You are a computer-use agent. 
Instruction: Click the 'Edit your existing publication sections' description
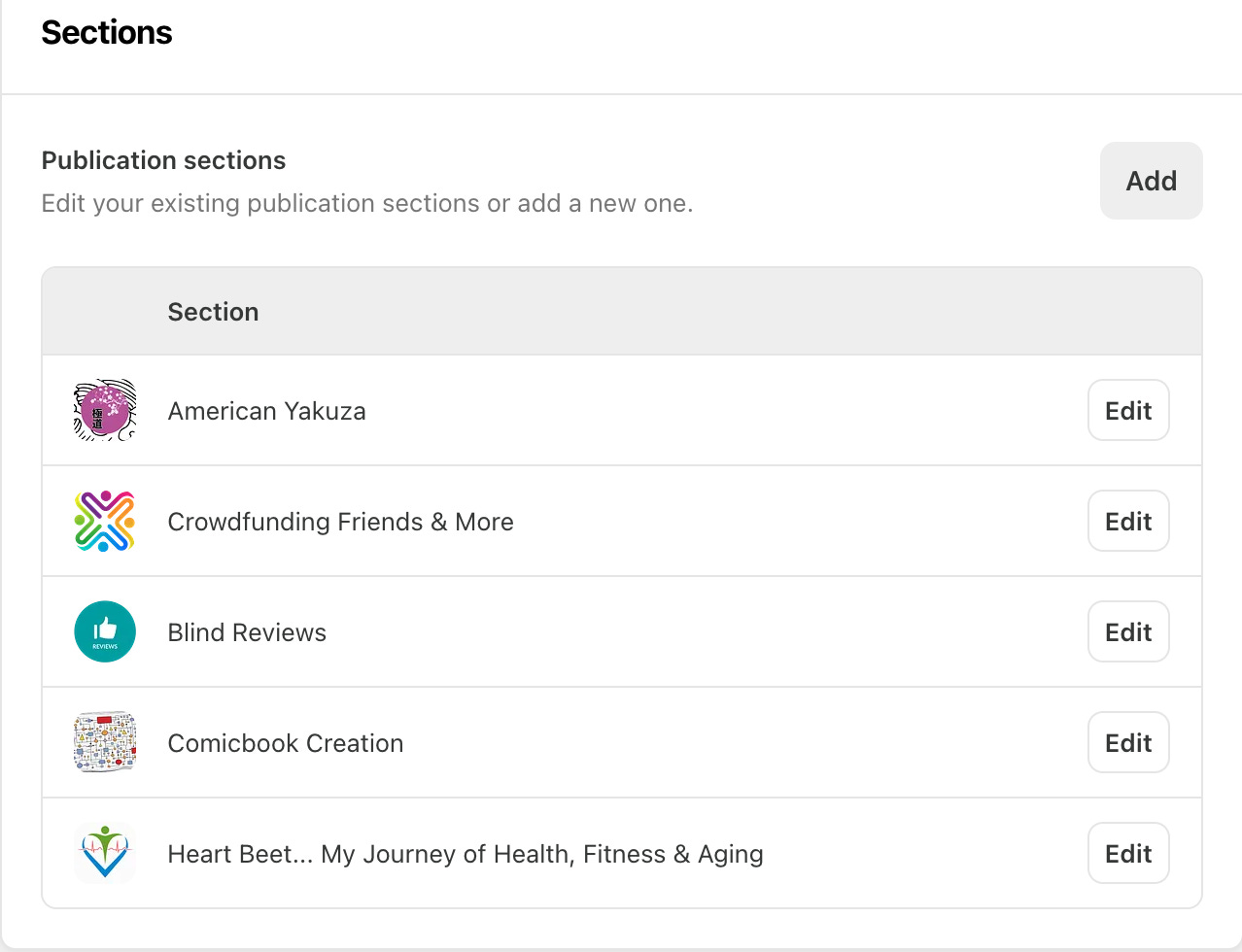366,203
